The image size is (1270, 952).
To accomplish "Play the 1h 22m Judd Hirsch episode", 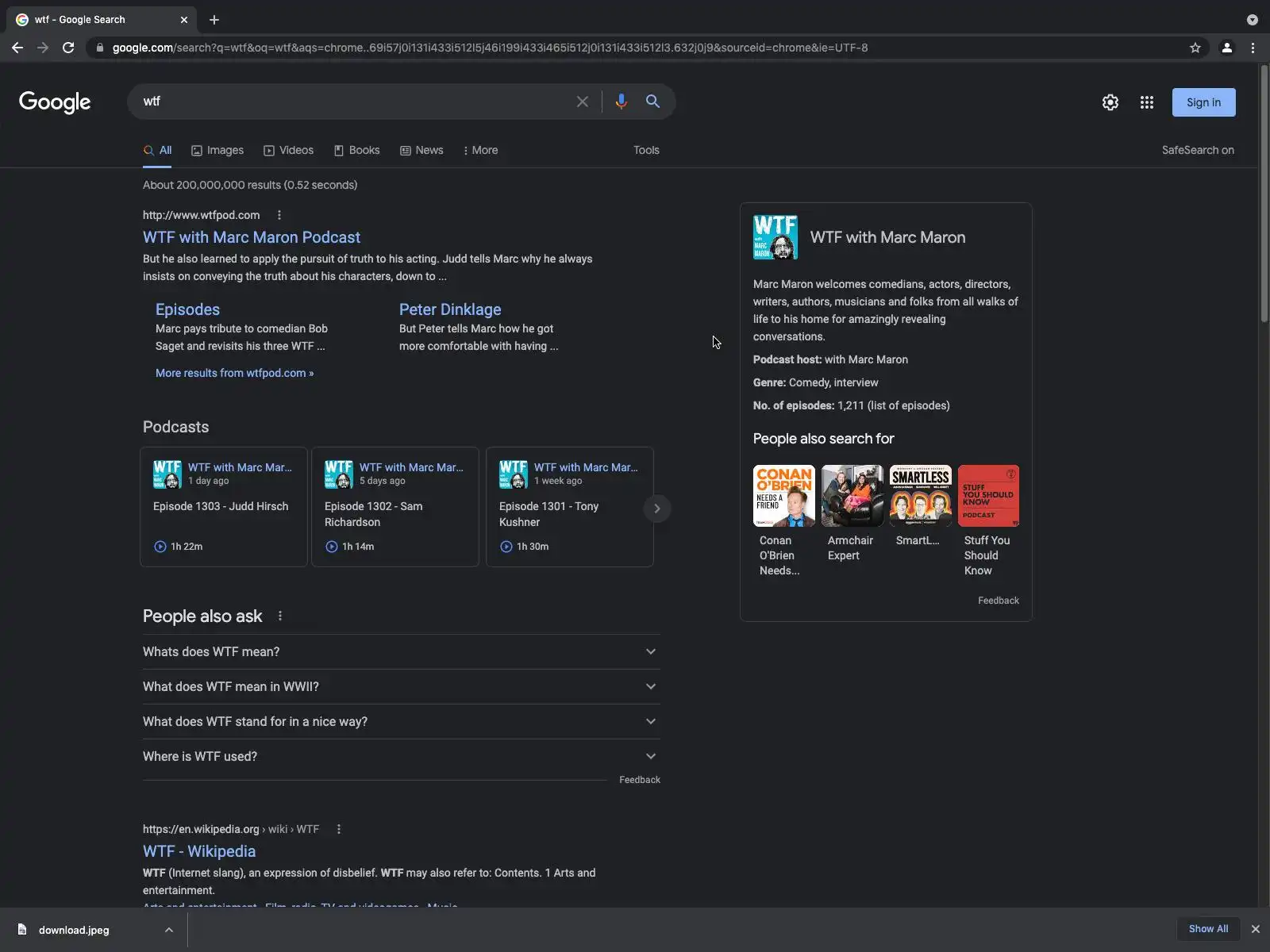I will 160,547.
